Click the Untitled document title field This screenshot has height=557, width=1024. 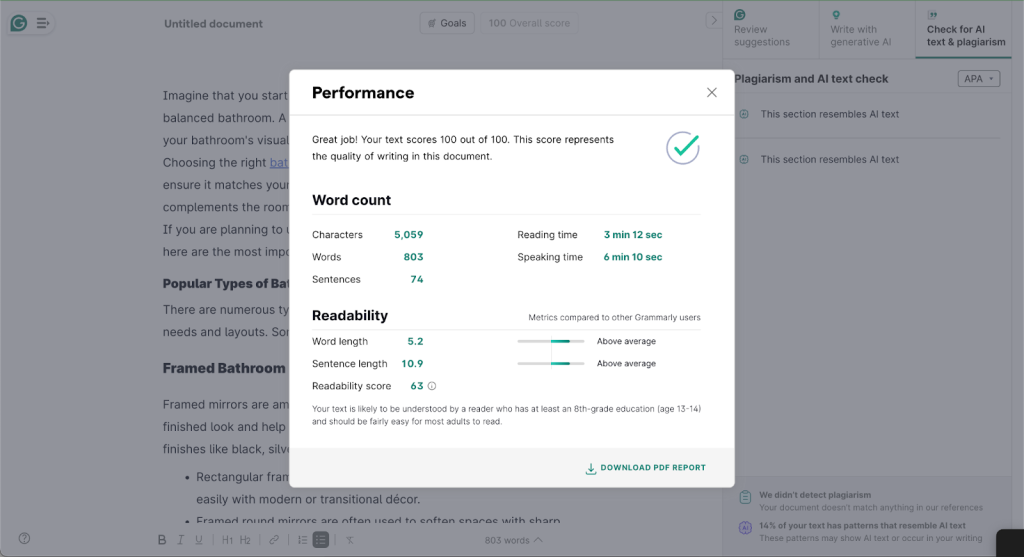pos(214,24)
